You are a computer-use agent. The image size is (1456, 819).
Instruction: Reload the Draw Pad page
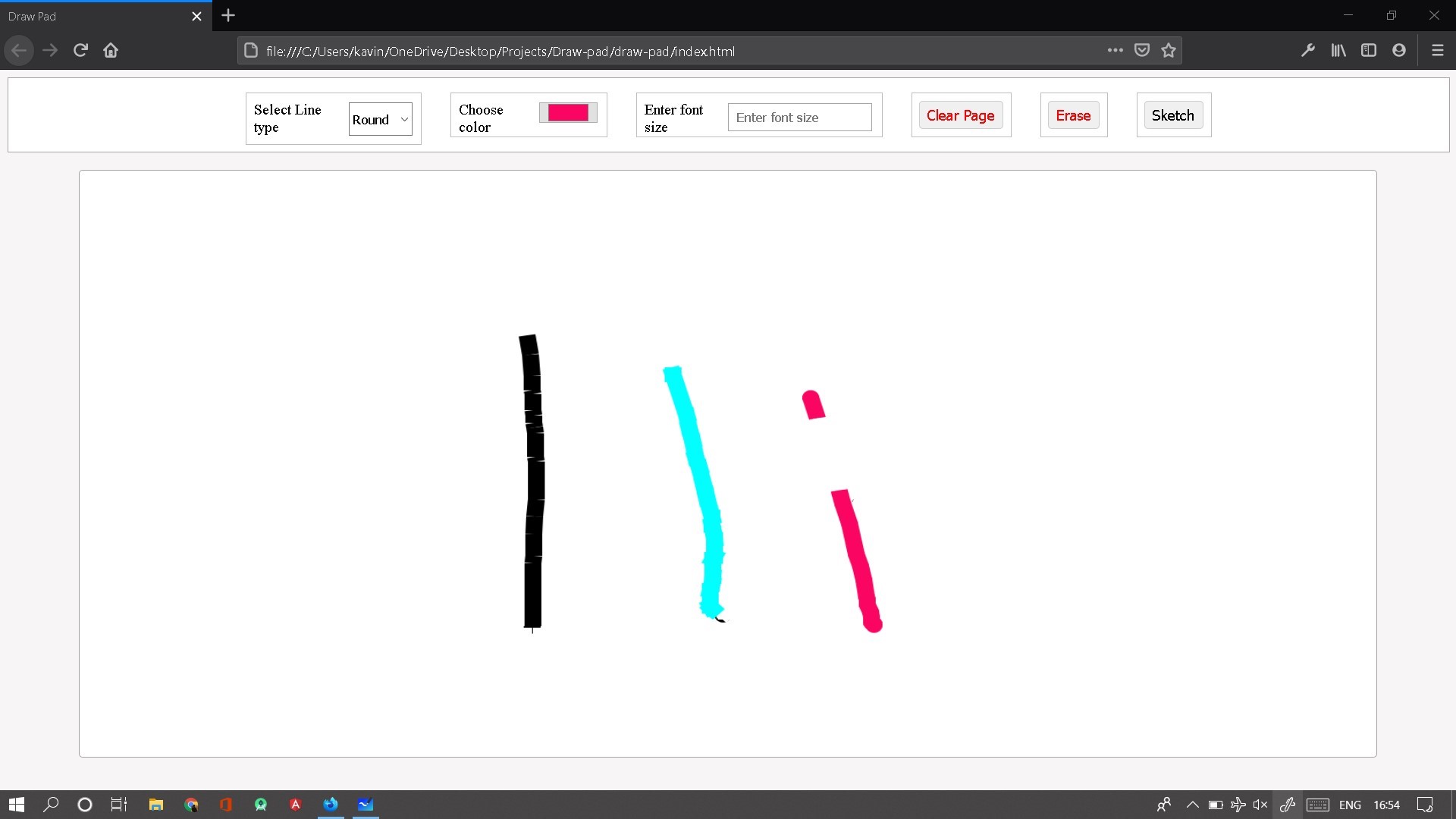point(80,50)
